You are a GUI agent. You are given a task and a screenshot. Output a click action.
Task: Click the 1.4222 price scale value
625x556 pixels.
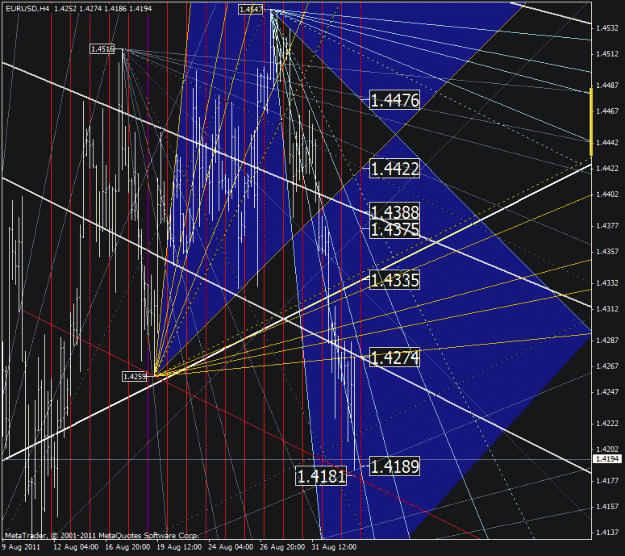click(607, 423)
